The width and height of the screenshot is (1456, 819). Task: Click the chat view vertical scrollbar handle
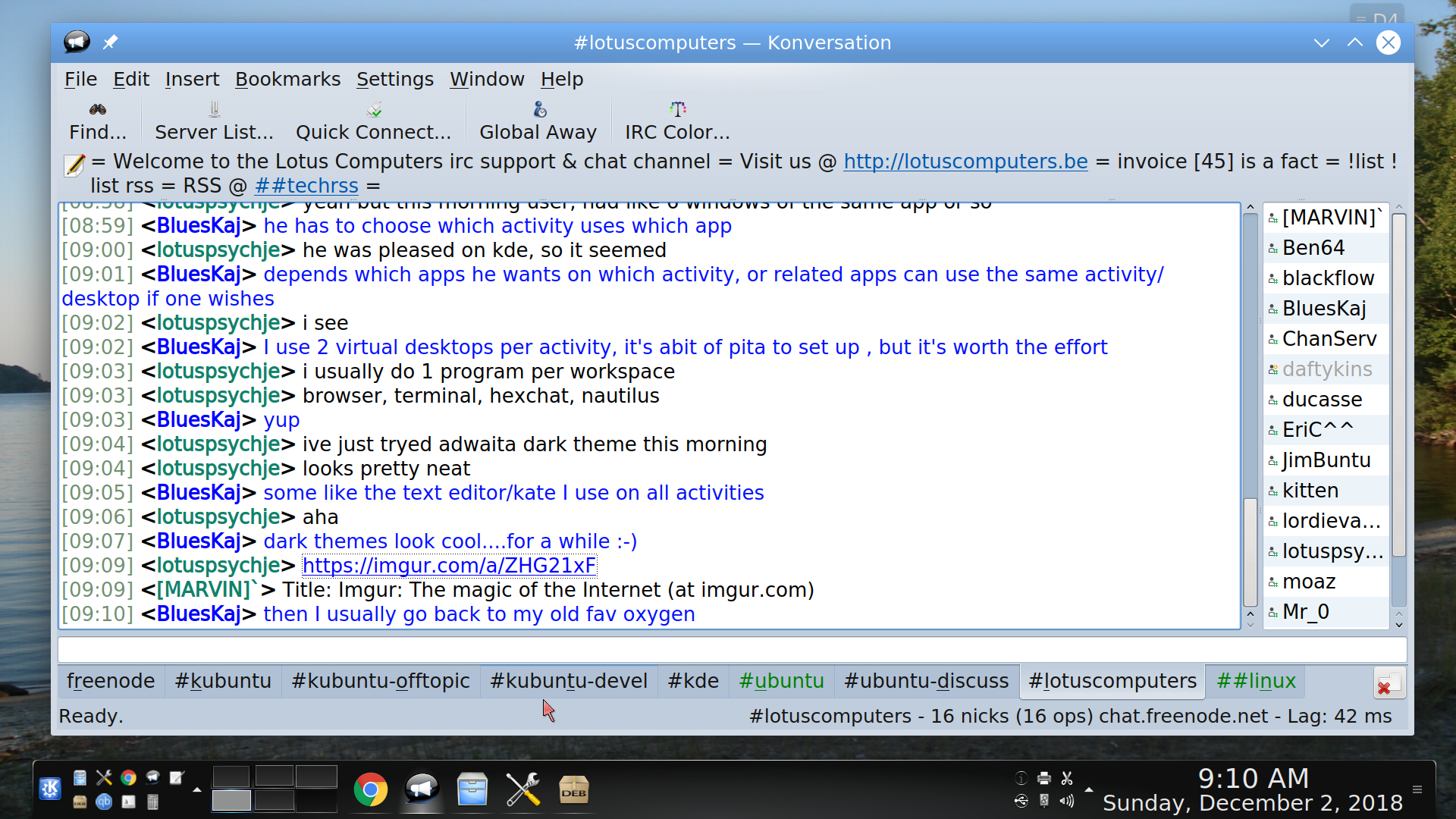coord(1250,552)
